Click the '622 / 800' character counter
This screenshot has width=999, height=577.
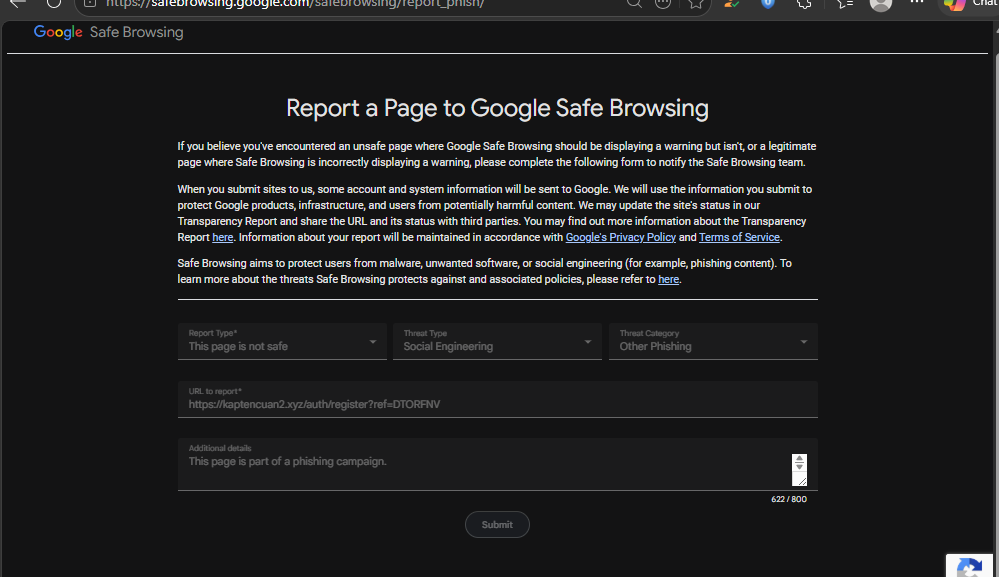point(789,499)
